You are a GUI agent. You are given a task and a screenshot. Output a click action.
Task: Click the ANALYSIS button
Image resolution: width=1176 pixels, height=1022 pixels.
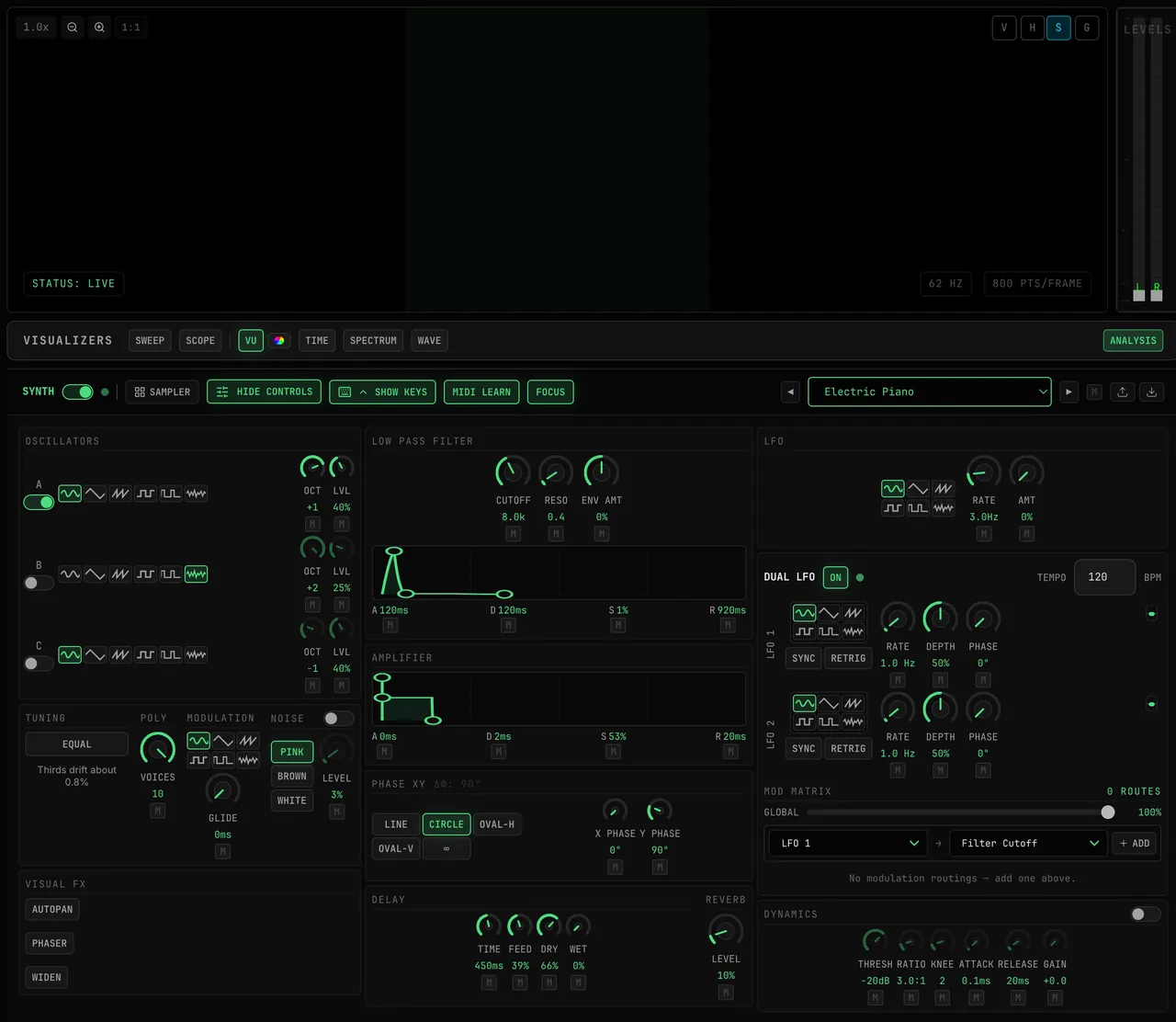tap(1133, 340)
